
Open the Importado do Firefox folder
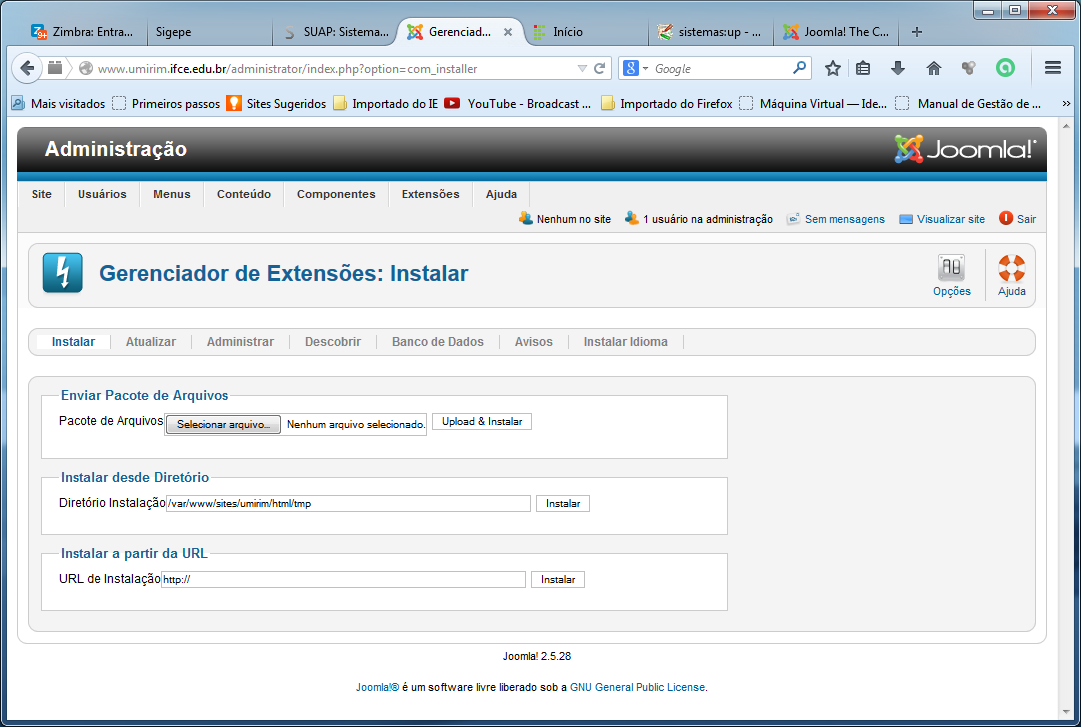[667, 103]
